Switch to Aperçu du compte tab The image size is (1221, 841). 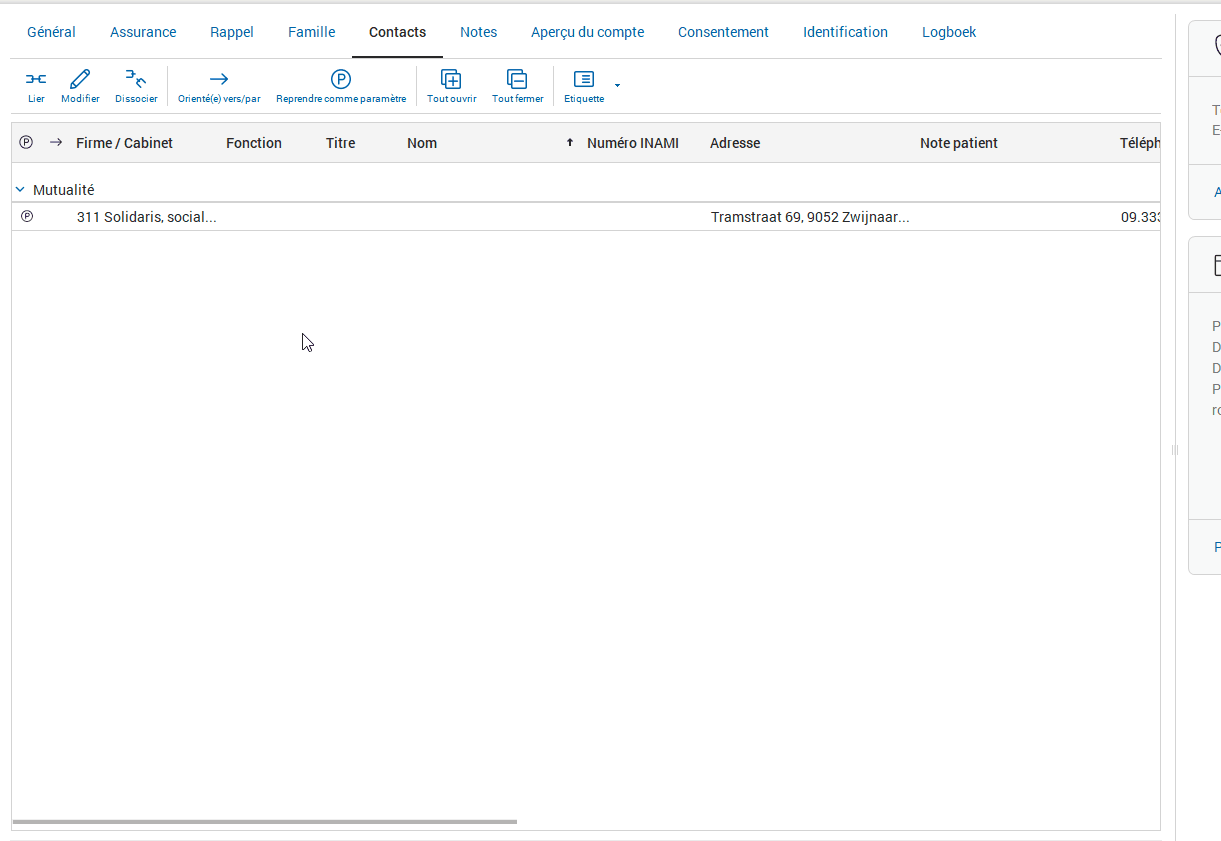[x=587, y=32]
